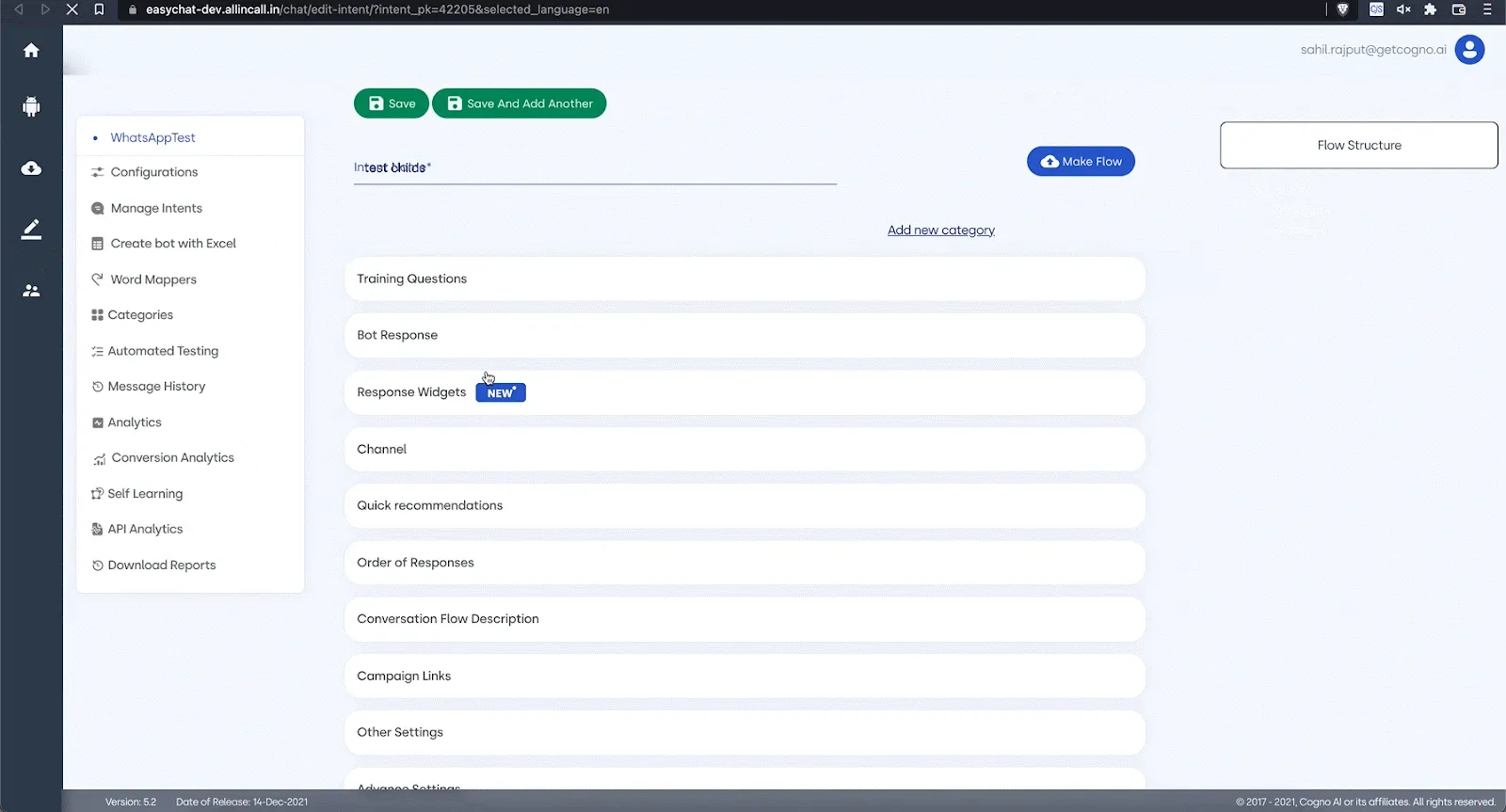The width and height of the screenshot is (1506, 812).
Task: Open Manage Intents in the sidebar
Action: coord(156,208)
